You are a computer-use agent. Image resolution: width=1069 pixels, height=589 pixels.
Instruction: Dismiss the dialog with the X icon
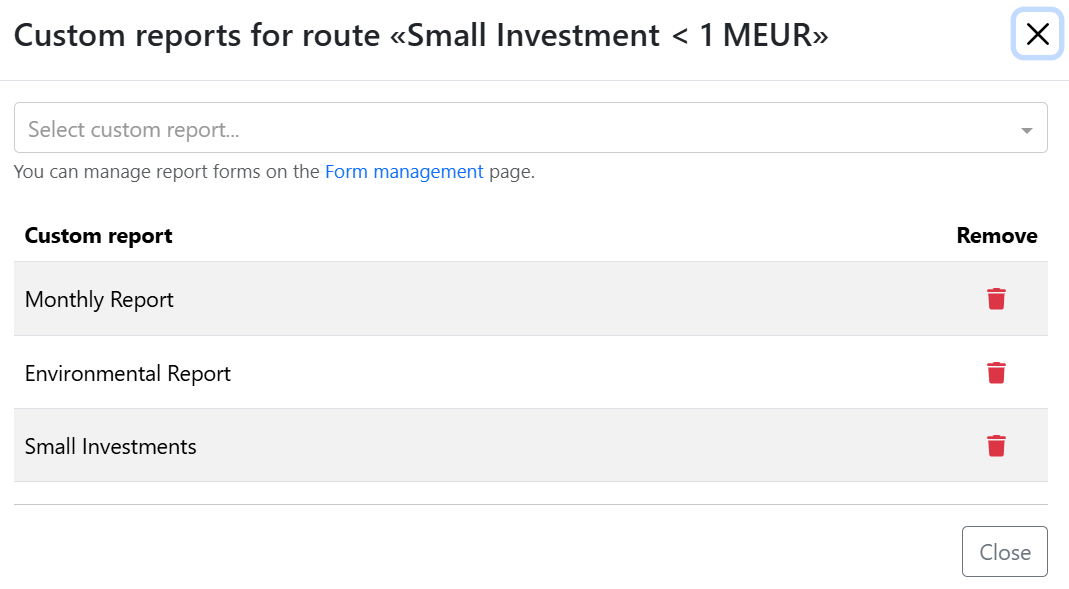point(1037,33)
